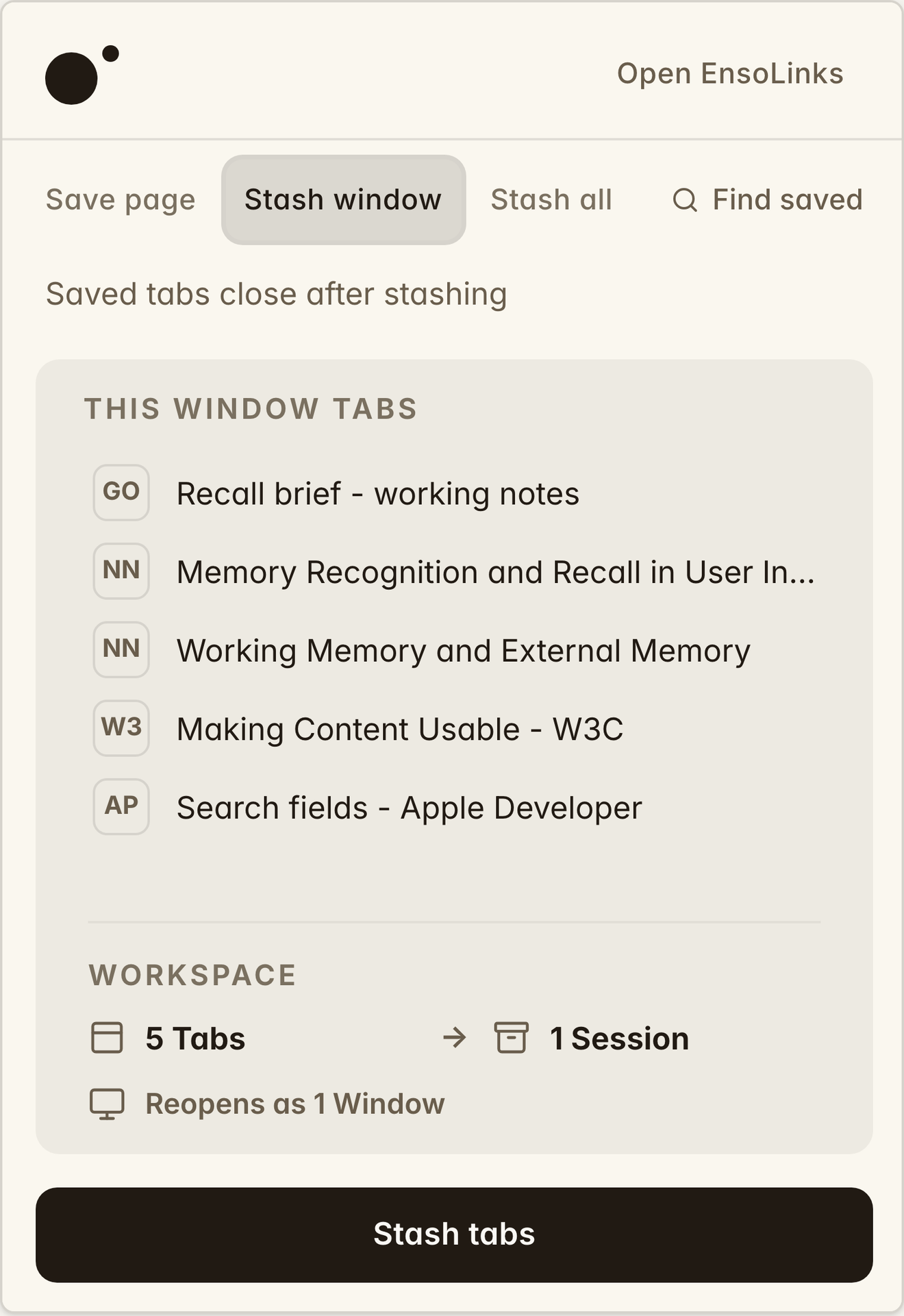The width and height of the screenshot is (904, 1316).
Task: Switch to the Save page tab
Action: [121, 200]
